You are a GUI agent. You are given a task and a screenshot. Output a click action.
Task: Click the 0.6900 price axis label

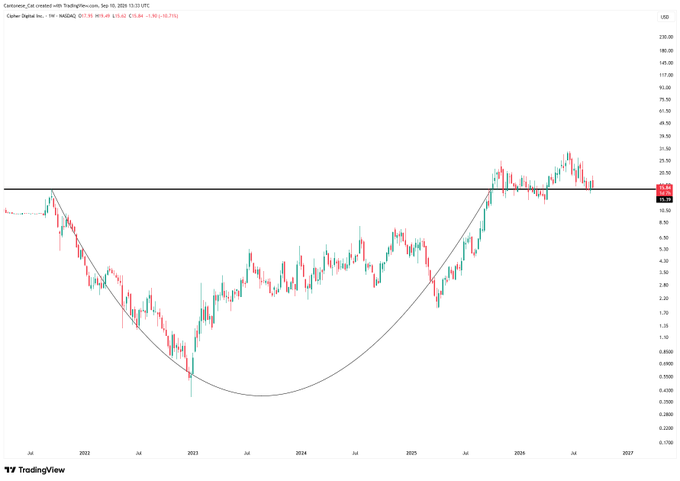(666, 364)
